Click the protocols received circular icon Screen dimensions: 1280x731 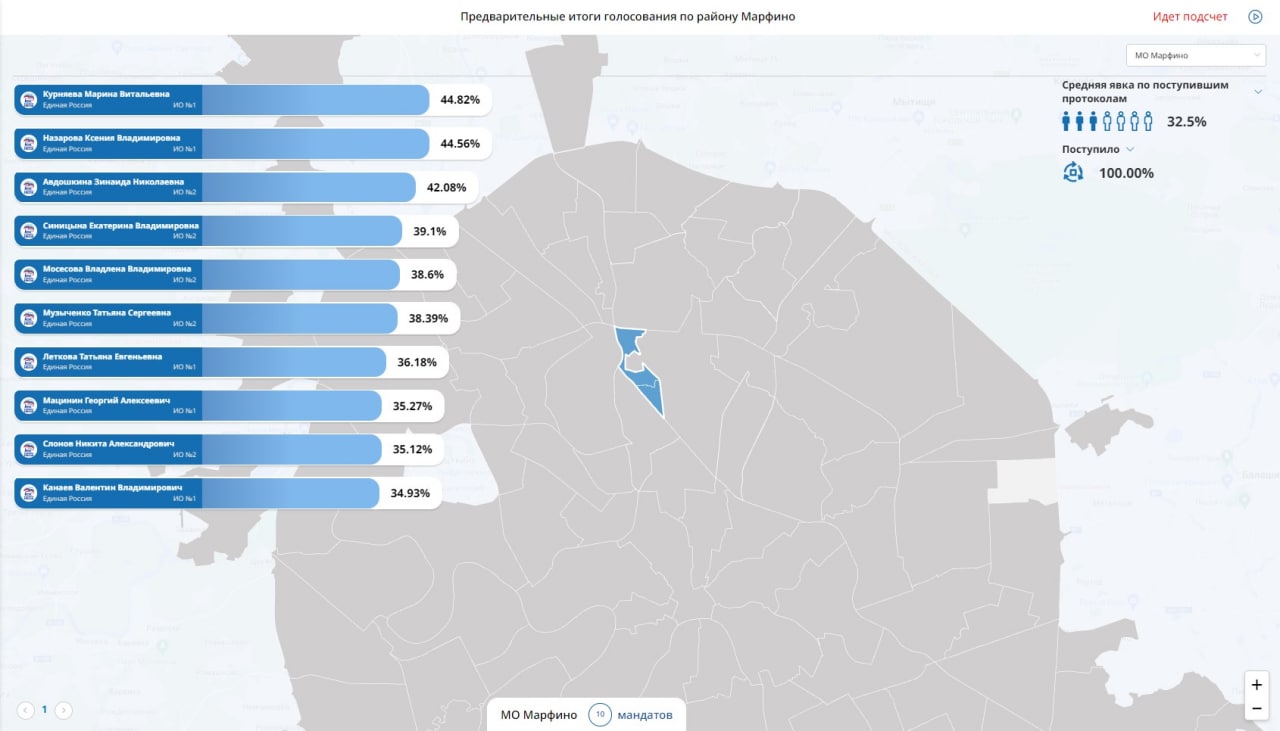tap(1073, 172)
